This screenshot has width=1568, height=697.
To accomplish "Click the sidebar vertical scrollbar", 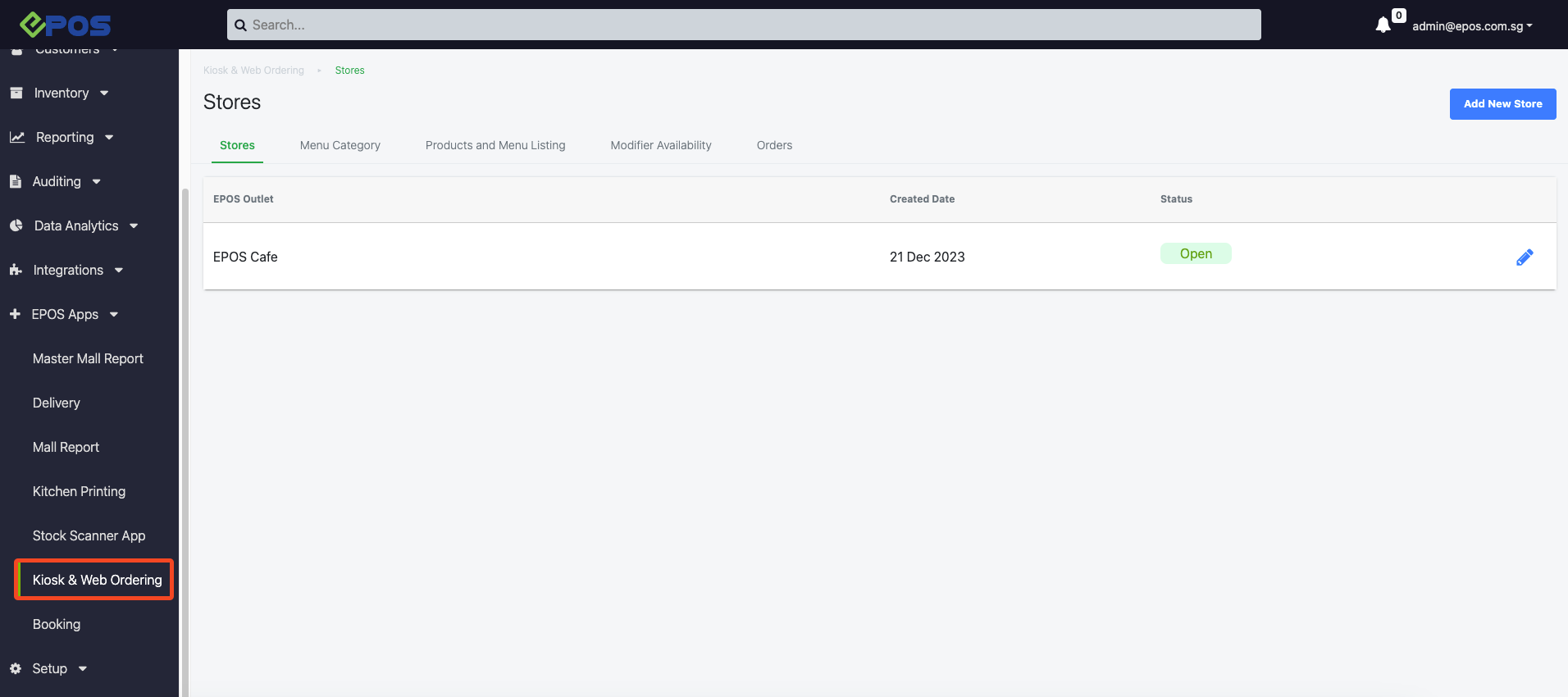I will tap(185, 443).
